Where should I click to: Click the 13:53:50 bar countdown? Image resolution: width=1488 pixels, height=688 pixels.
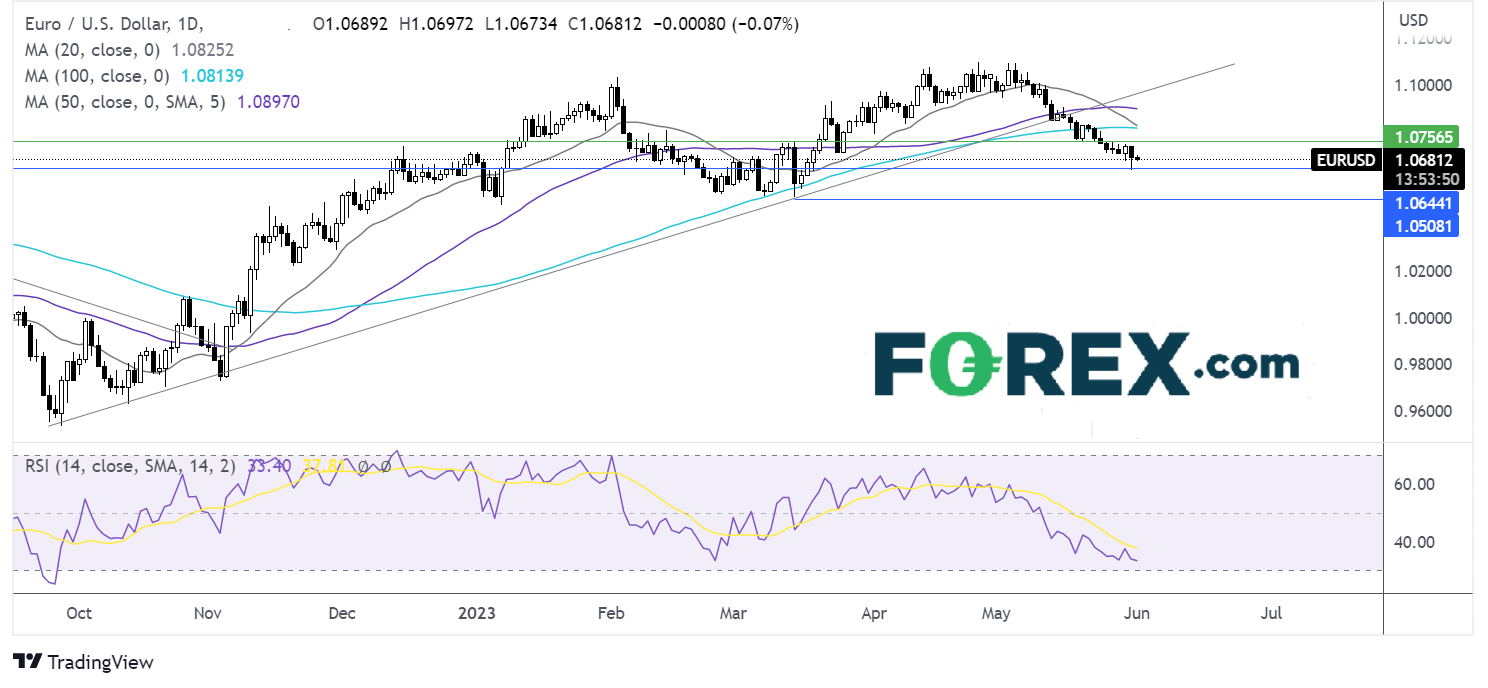(1425, 179)
